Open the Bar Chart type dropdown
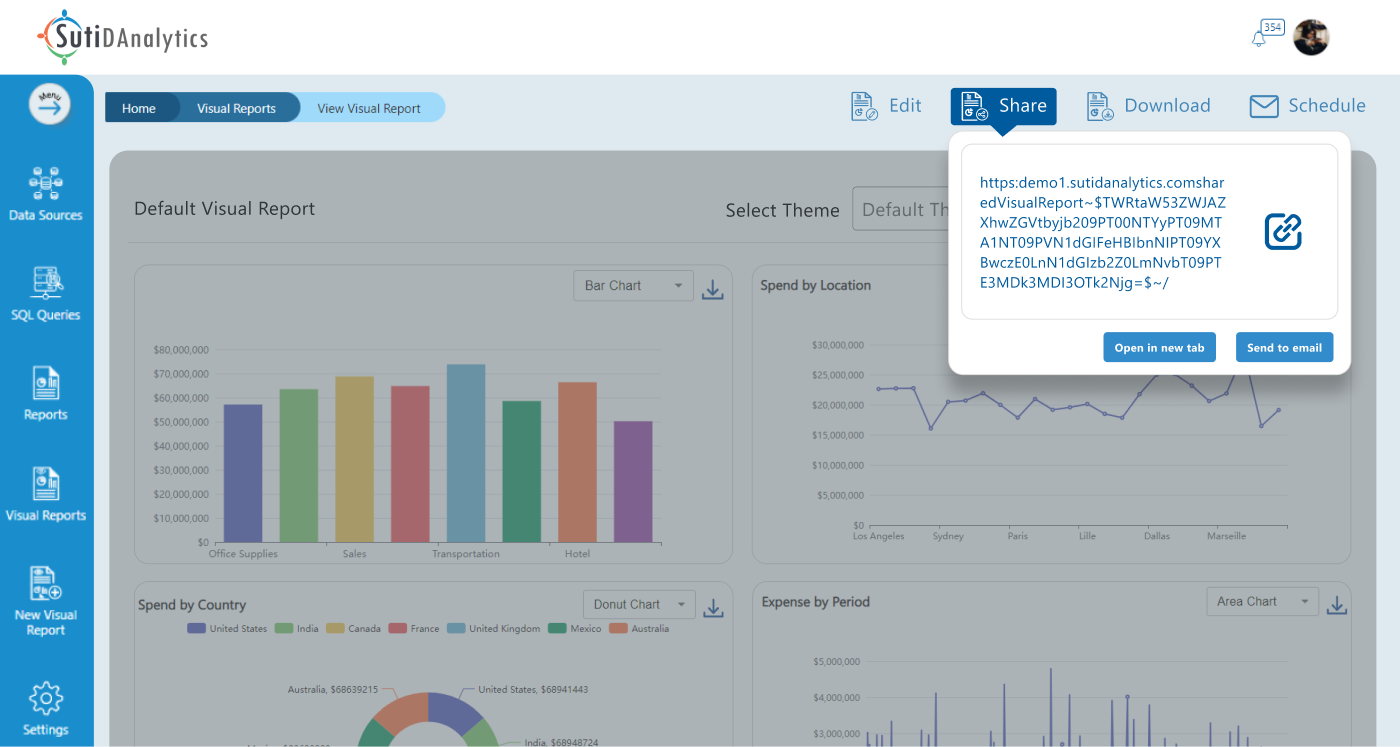 click(x=634, y=286)
